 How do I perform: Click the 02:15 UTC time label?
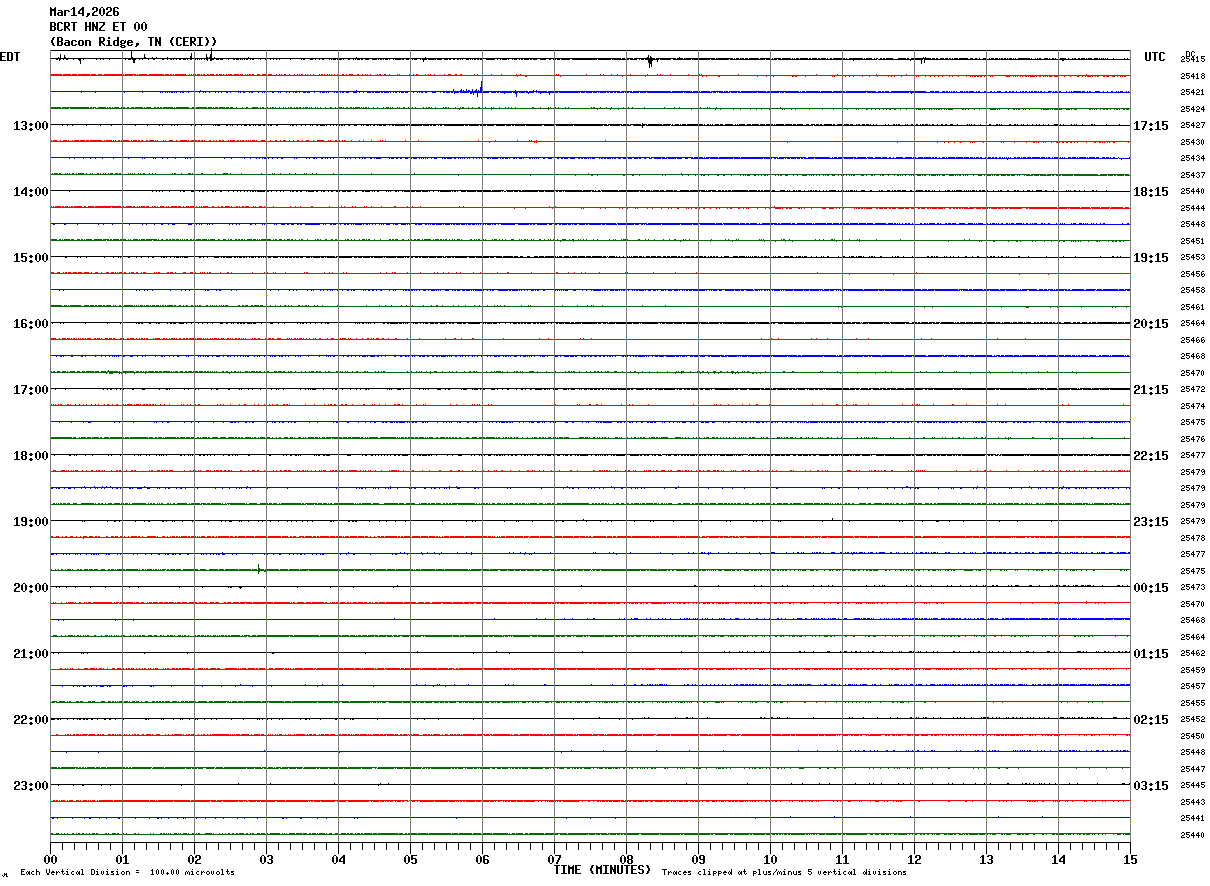pos(1151,720)
